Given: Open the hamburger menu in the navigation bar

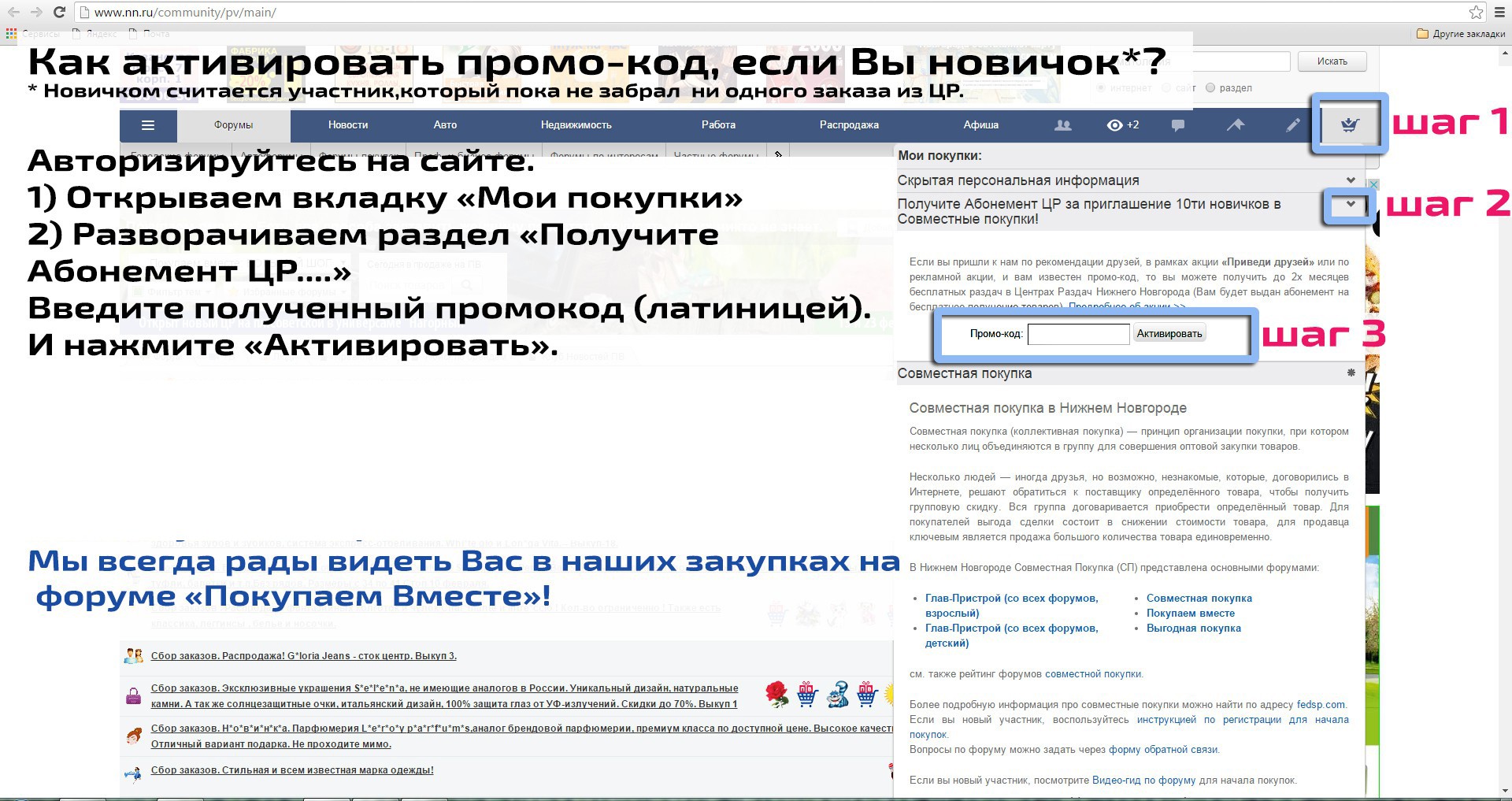Looking at the screenshot, I should tap(148, 125).
